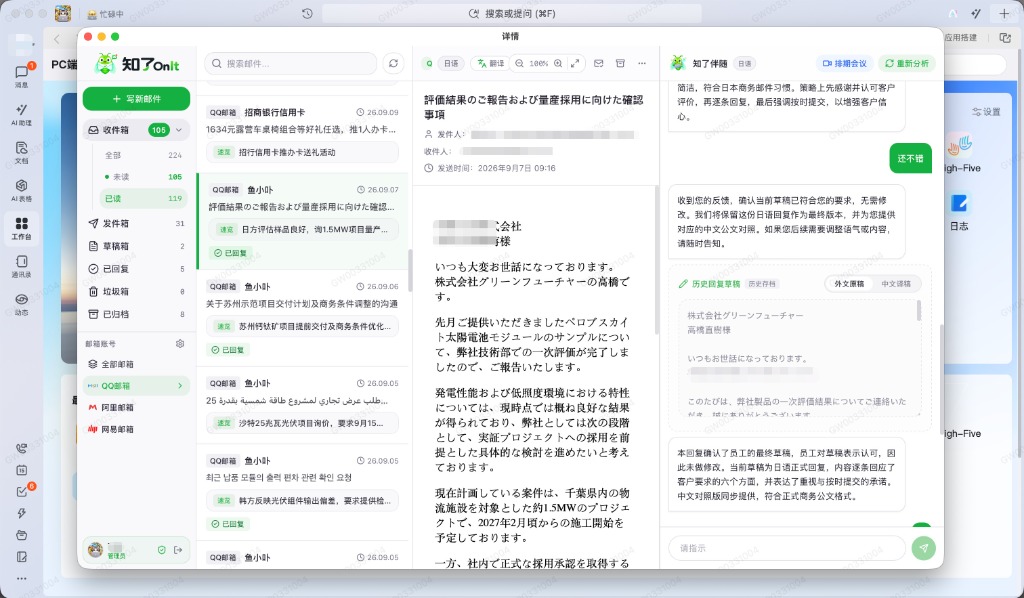
Task: Switch to 中文译稿 tab
Action: point(895,283)
